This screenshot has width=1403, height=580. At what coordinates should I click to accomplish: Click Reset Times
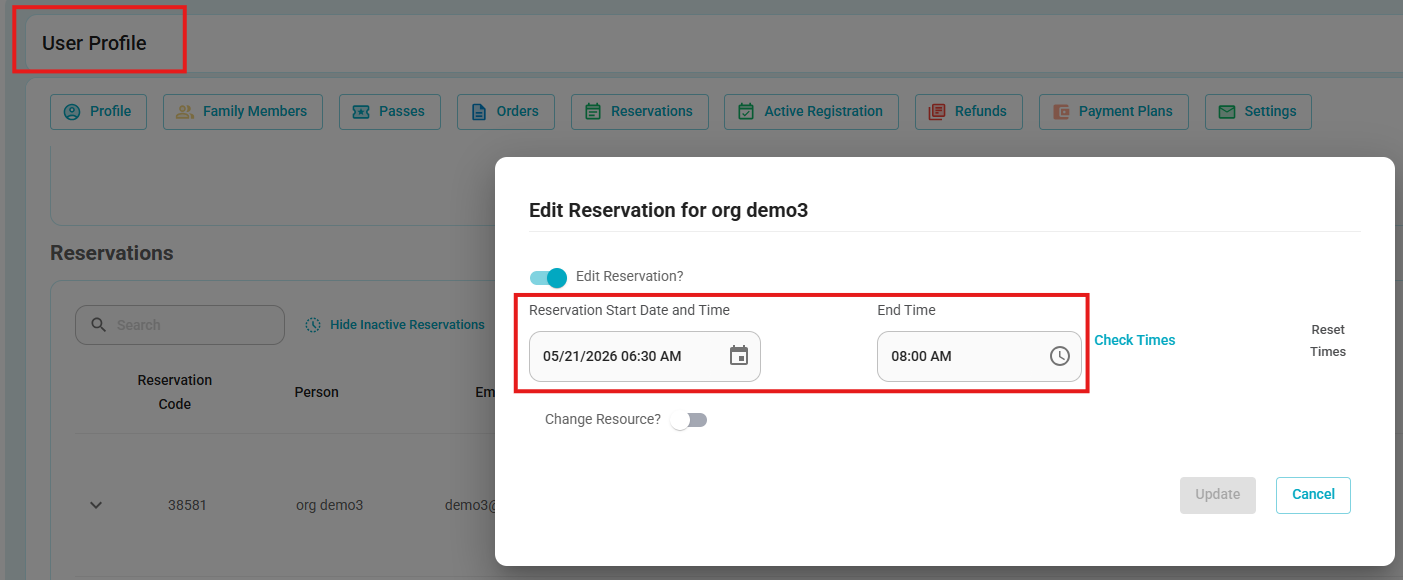coord(1328,340)
